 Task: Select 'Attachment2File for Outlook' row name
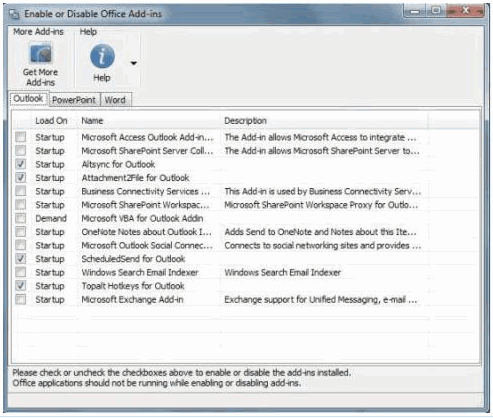pyautogui.click(x=135, y=178)
